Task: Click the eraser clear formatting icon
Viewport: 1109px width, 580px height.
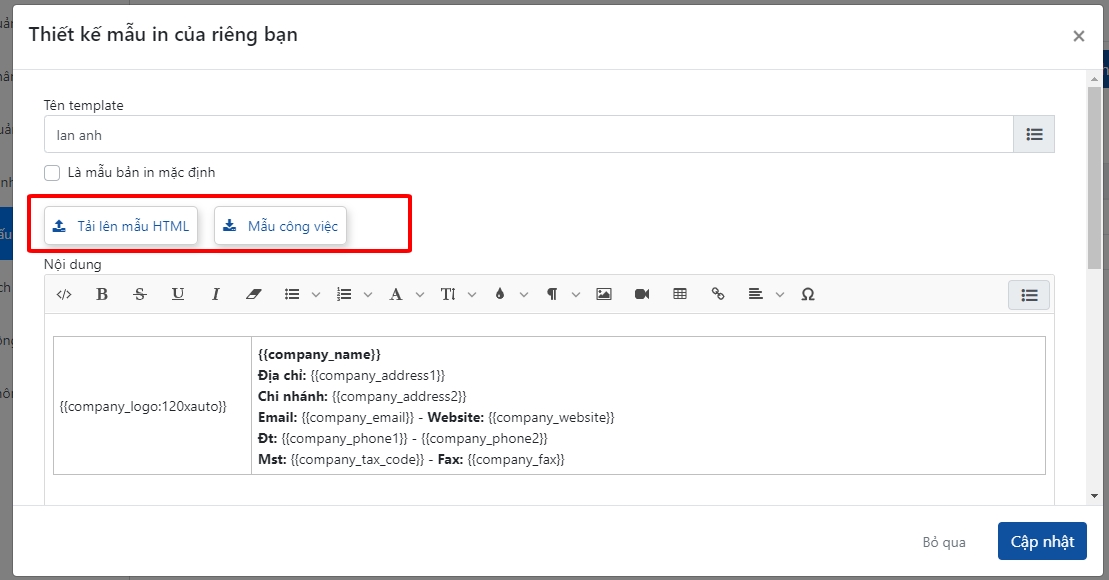Action: (253, 294)
